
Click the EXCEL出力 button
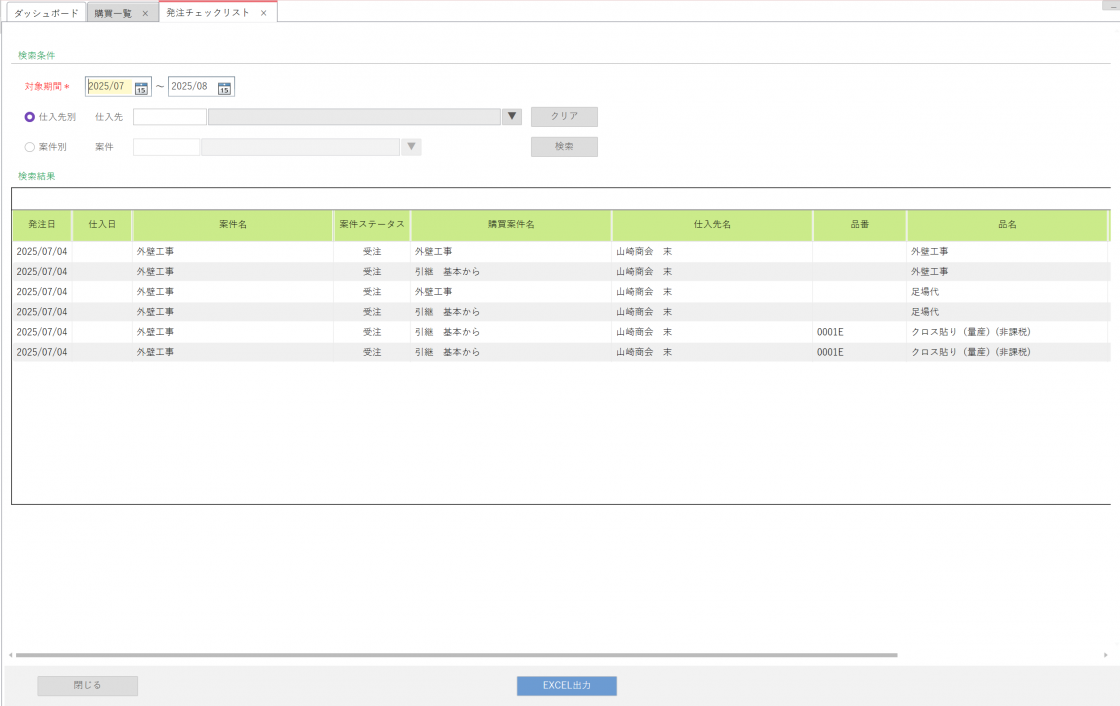(566, 686)
